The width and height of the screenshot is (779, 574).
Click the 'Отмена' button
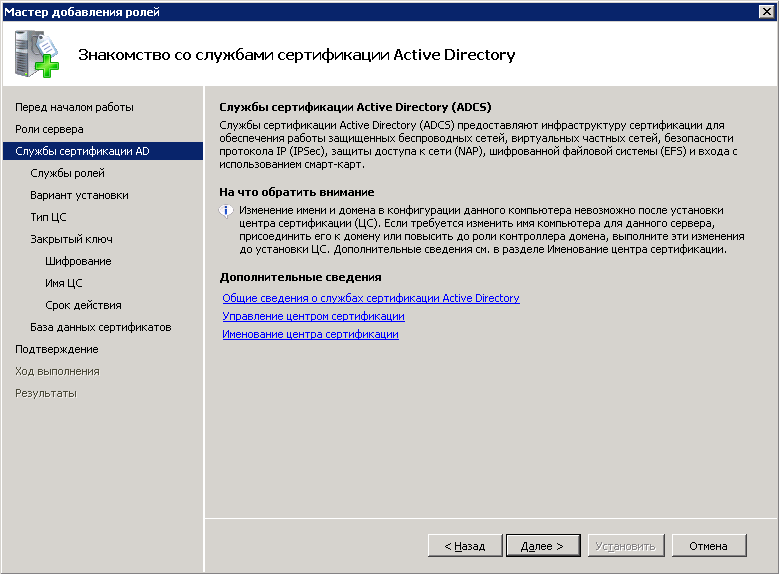point(709,546)
